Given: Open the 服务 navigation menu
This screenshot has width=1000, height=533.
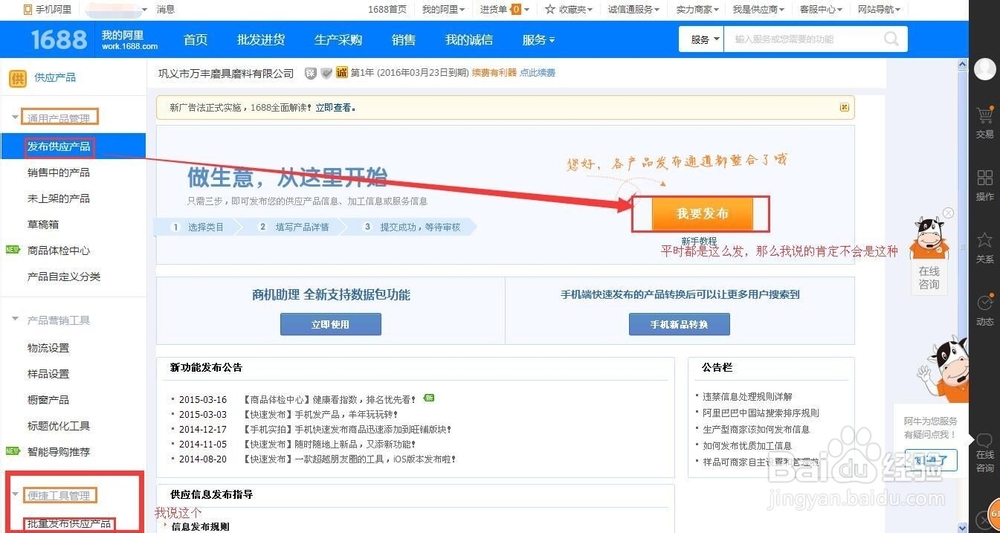Looking at the screenshot, I should coord(538,40).
